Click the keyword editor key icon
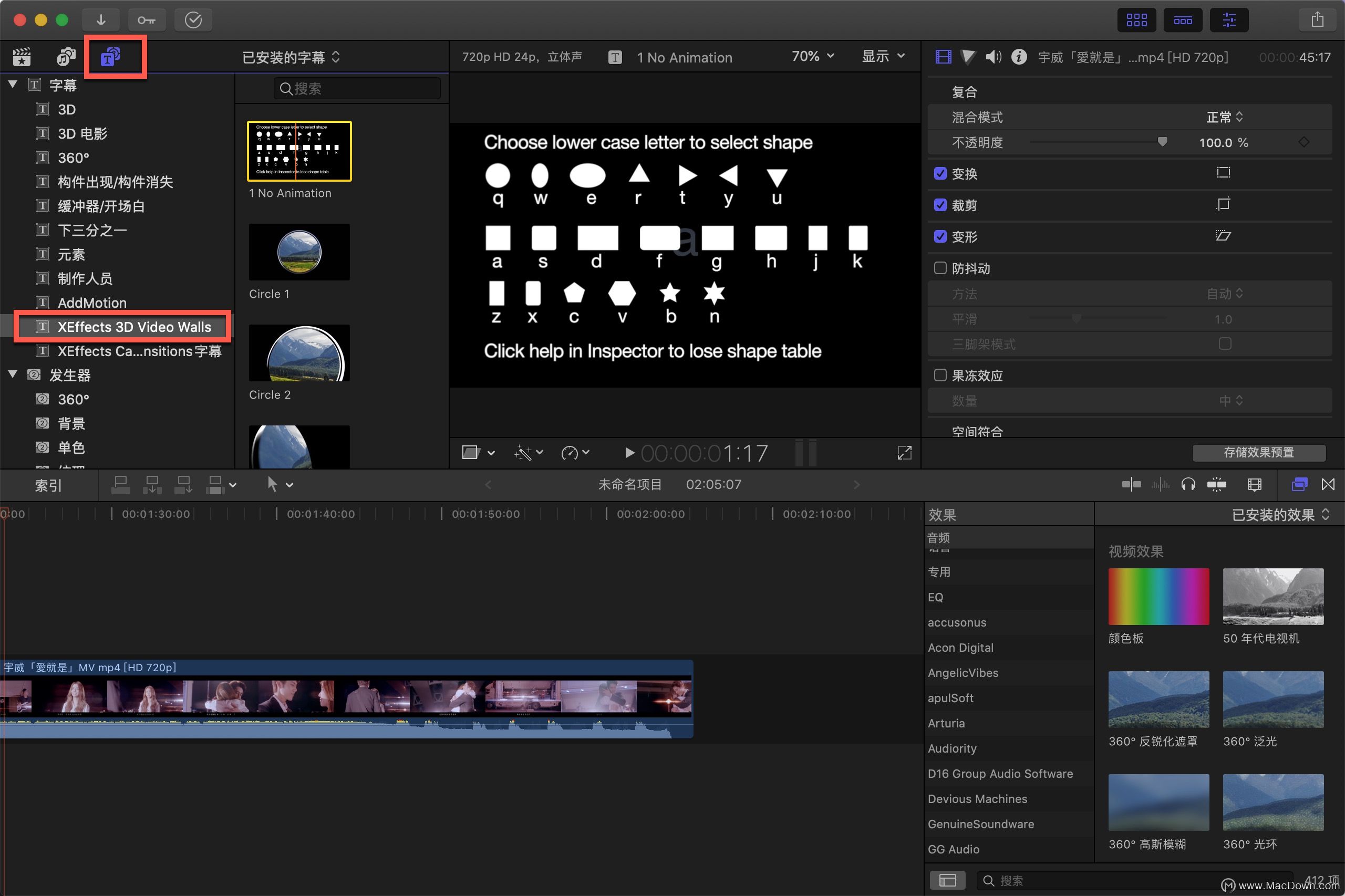Image resolution: width=1345 pixels, height=896 pixels. tap(147, 20)
